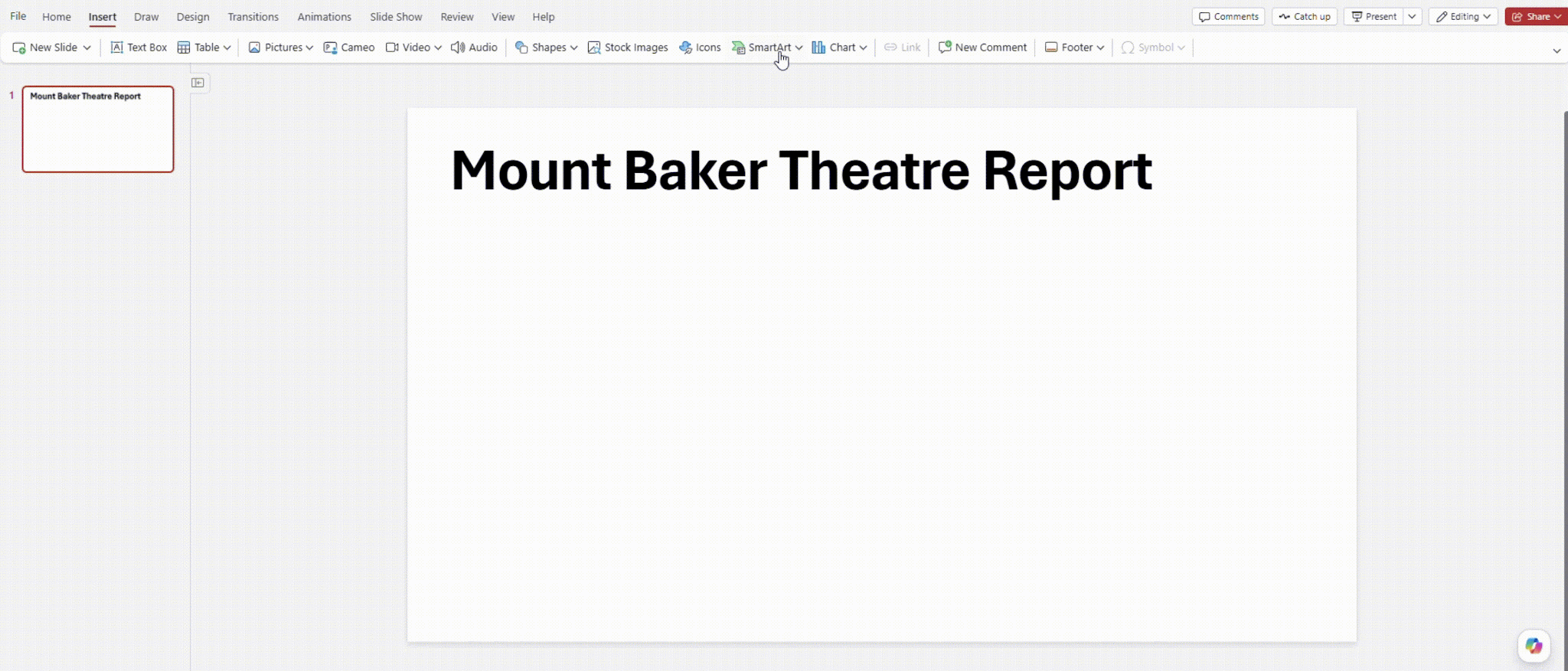Switch to the Home tab
The image size is (1568, 671).
tap(56, 16)
